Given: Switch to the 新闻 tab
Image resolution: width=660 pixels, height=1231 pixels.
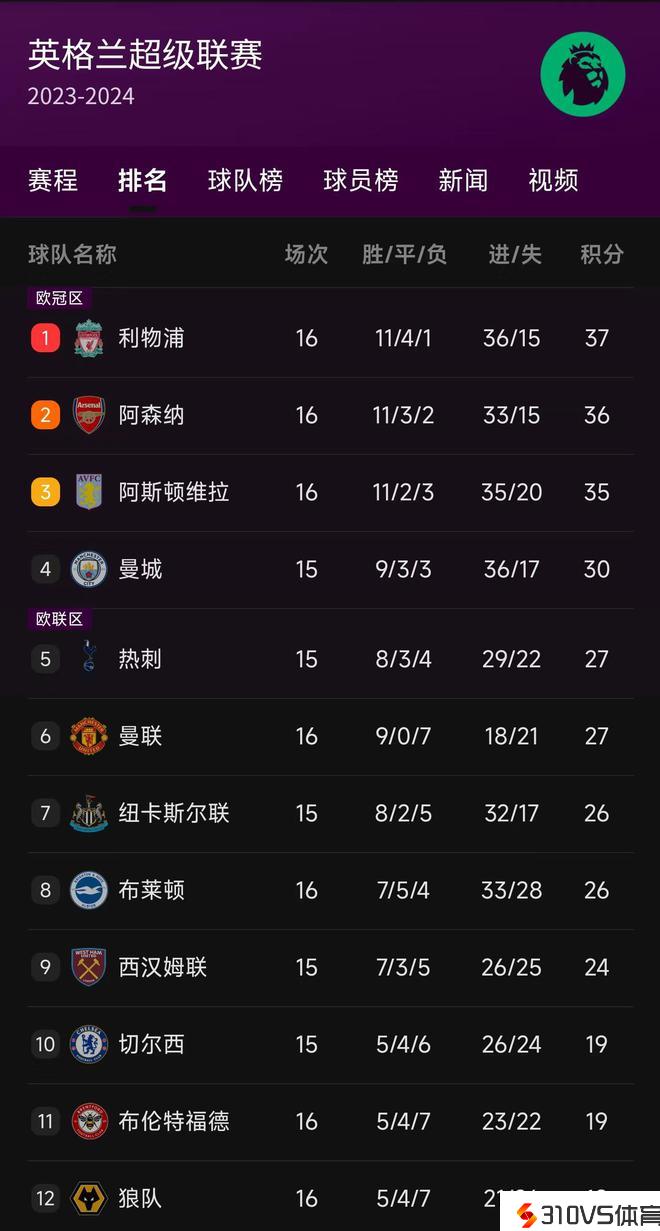Looking at the screenshot, I should tap(463, 180).
